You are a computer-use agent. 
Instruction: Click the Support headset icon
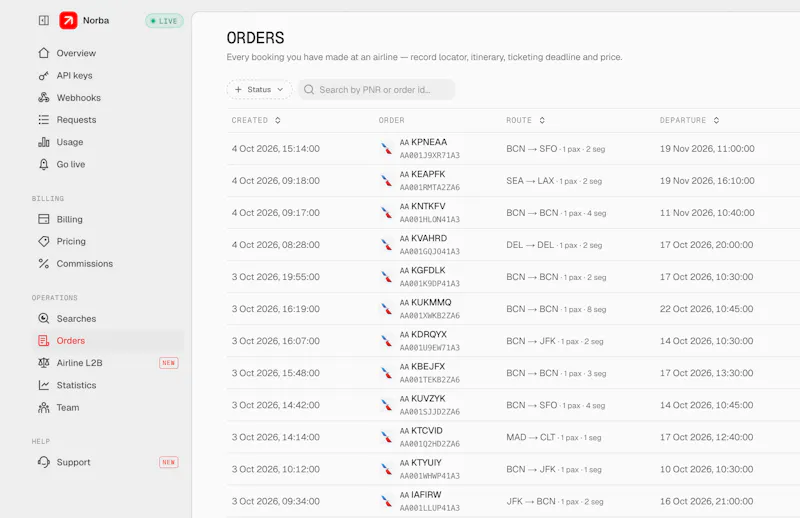click(44, 462)
